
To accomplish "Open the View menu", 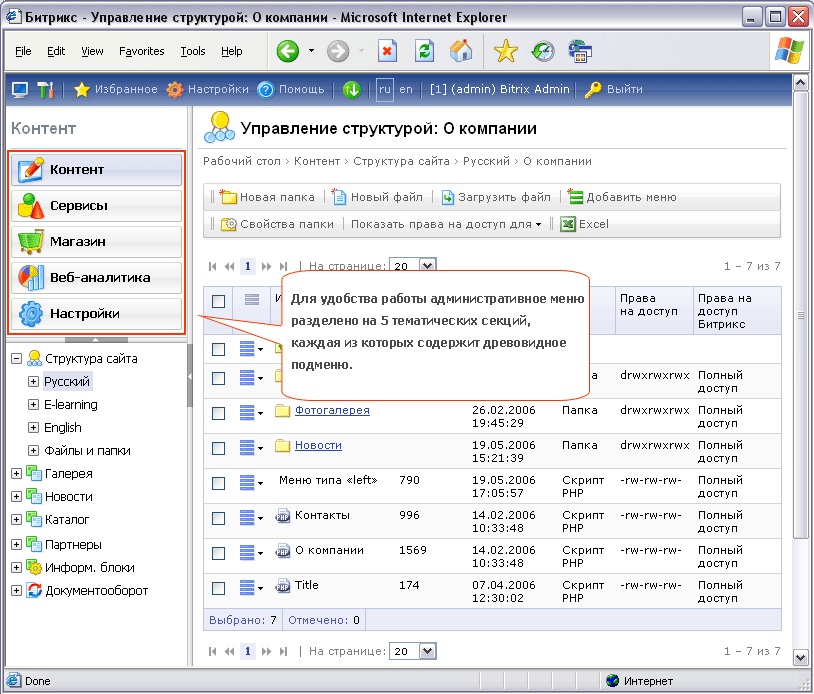I will coord(92,51).
